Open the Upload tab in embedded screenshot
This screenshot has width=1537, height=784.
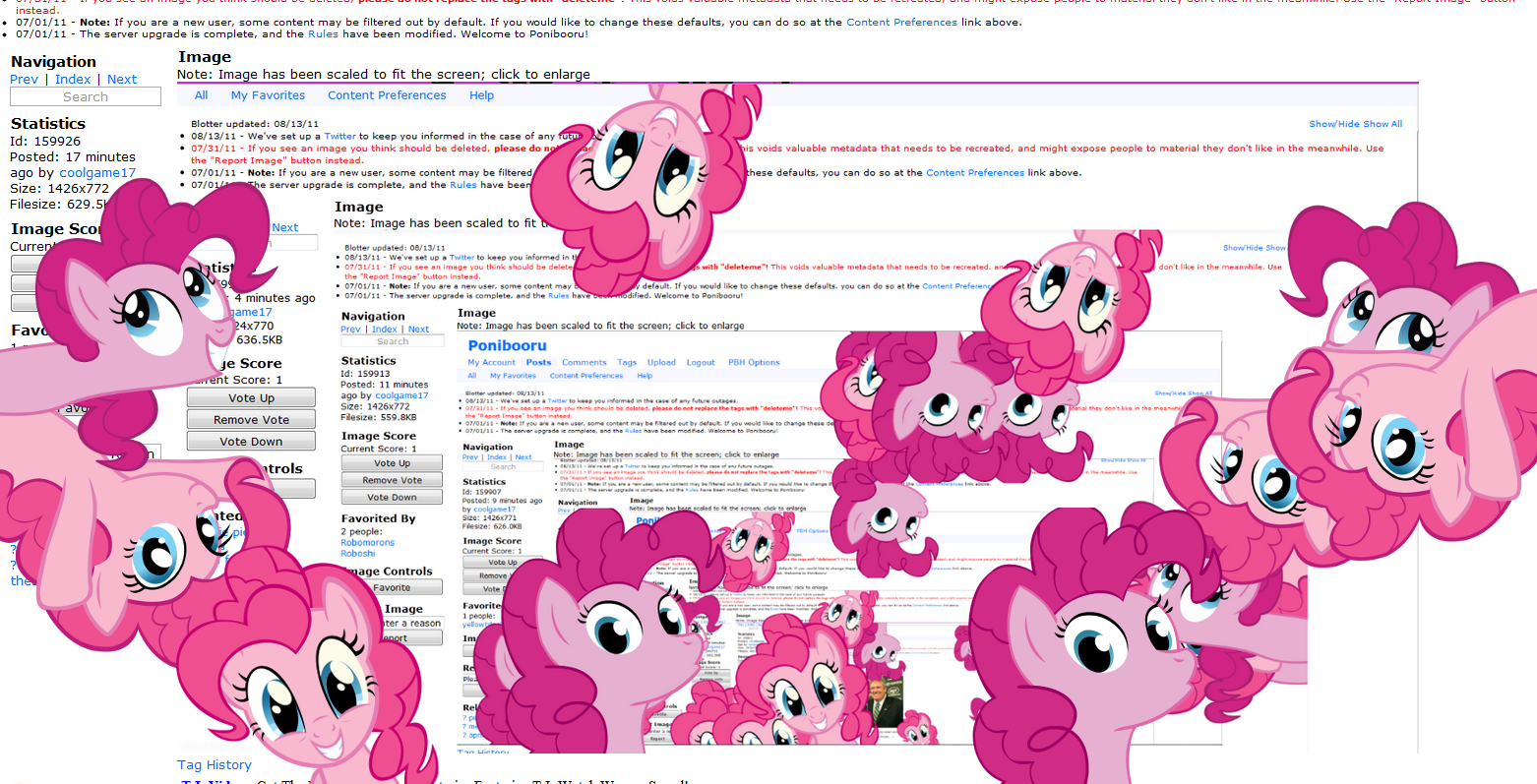[661, 363]
